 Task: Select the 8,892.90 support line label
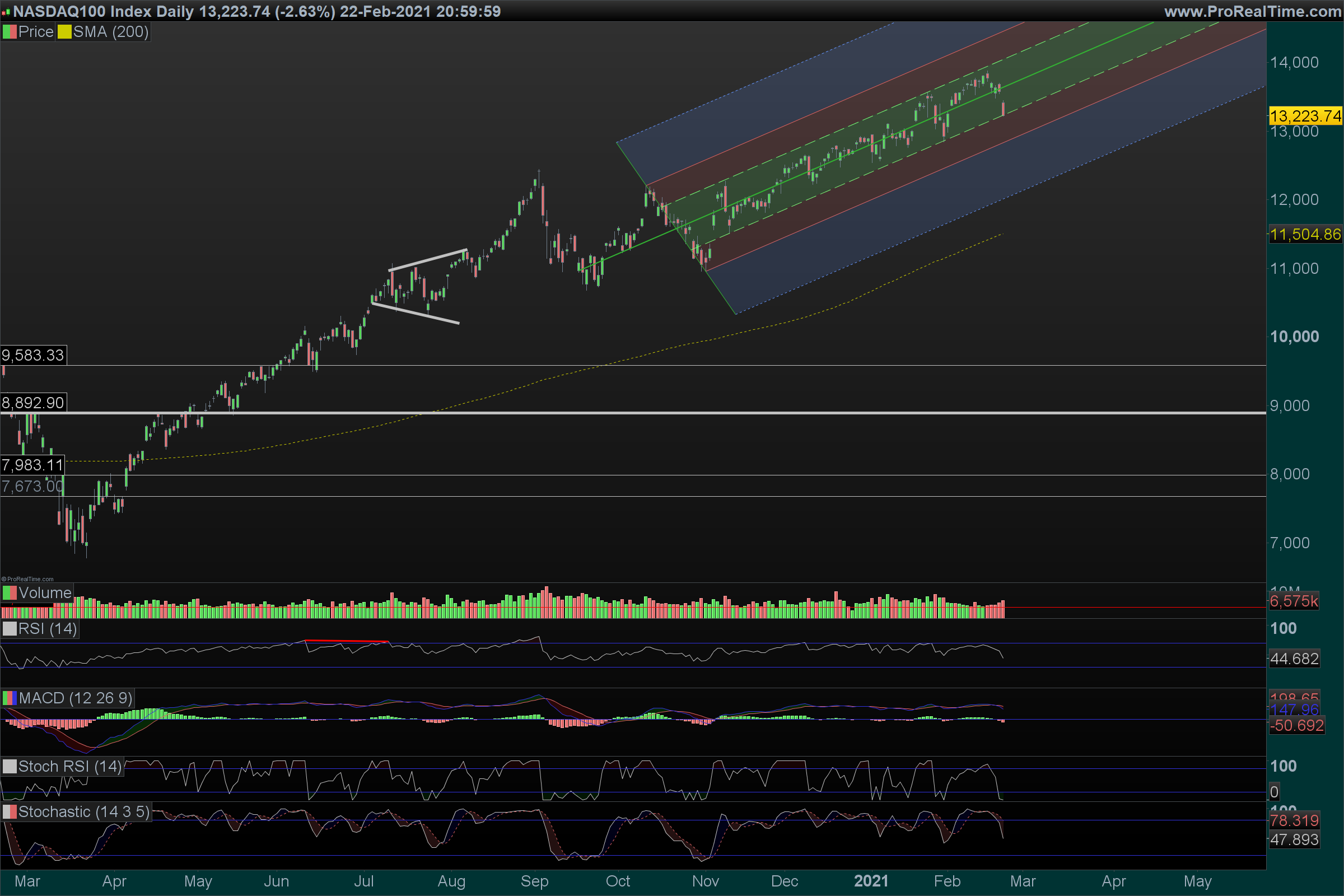[x=33, y=403]
